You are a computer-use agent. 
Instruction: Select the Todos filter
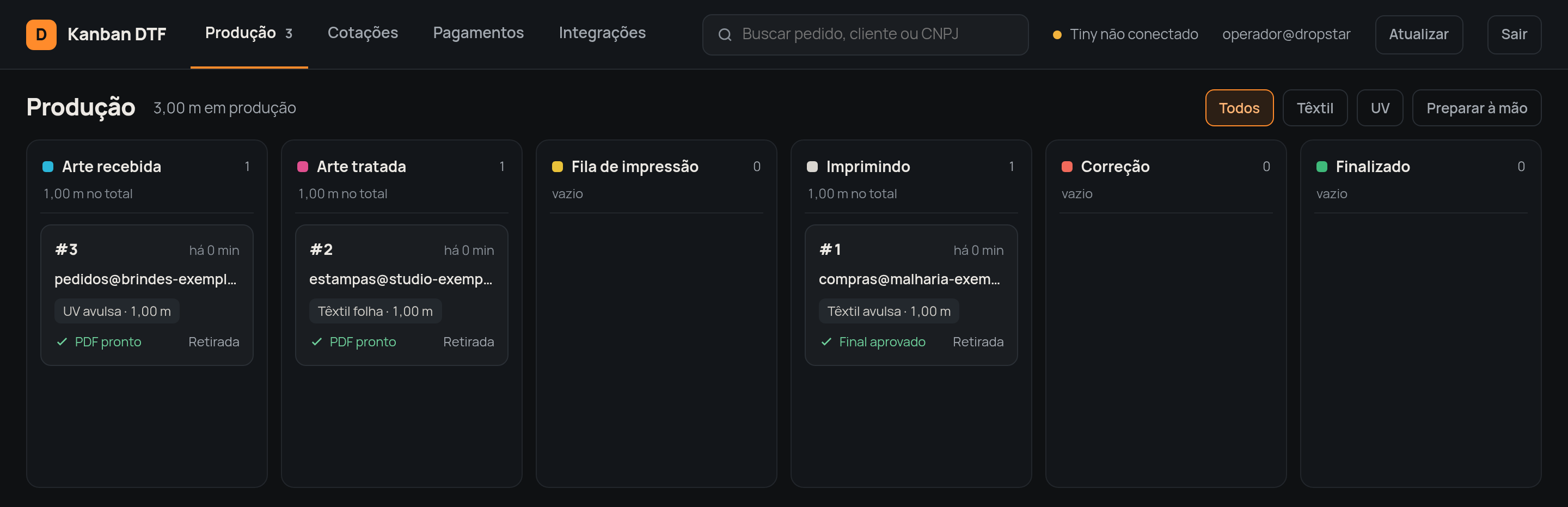tap(1239, 108)
